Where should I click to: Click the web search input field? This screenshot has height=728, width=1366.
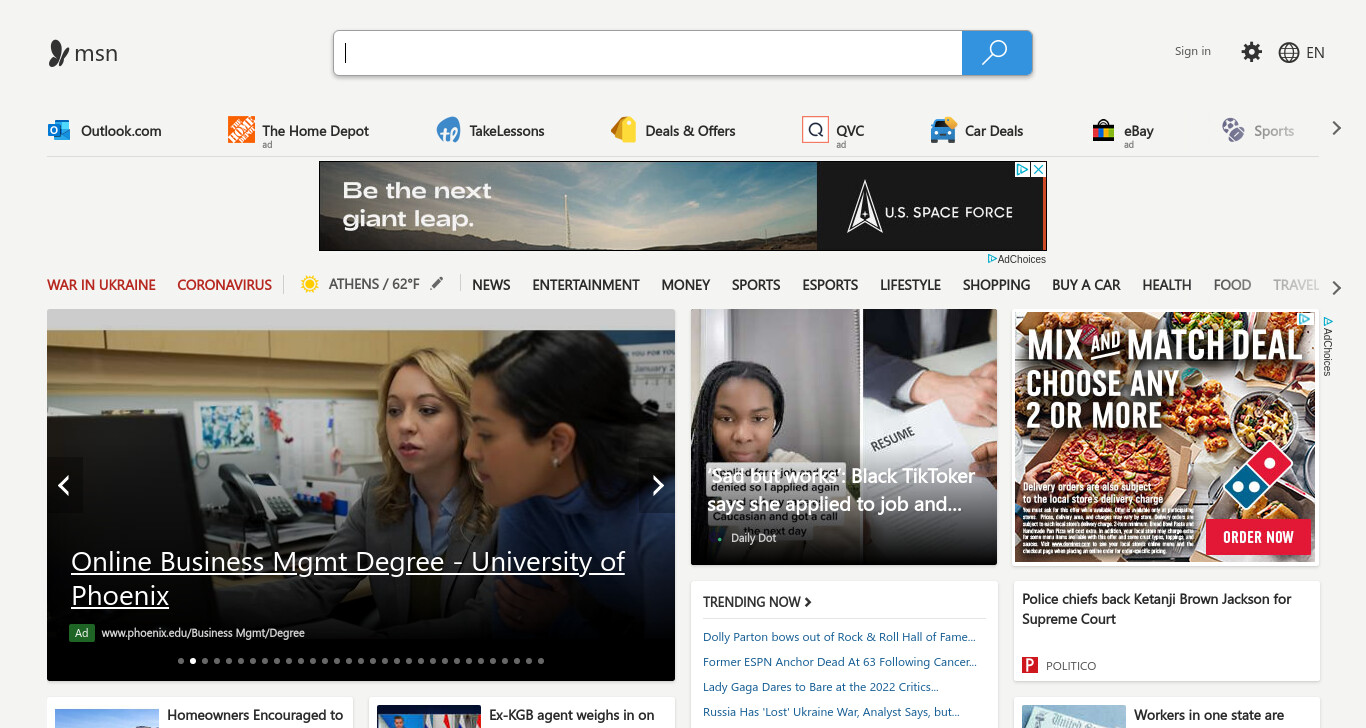point(648,53)
